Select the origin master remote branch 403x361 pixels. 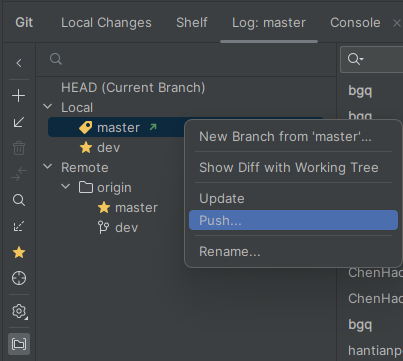(136, 207)
